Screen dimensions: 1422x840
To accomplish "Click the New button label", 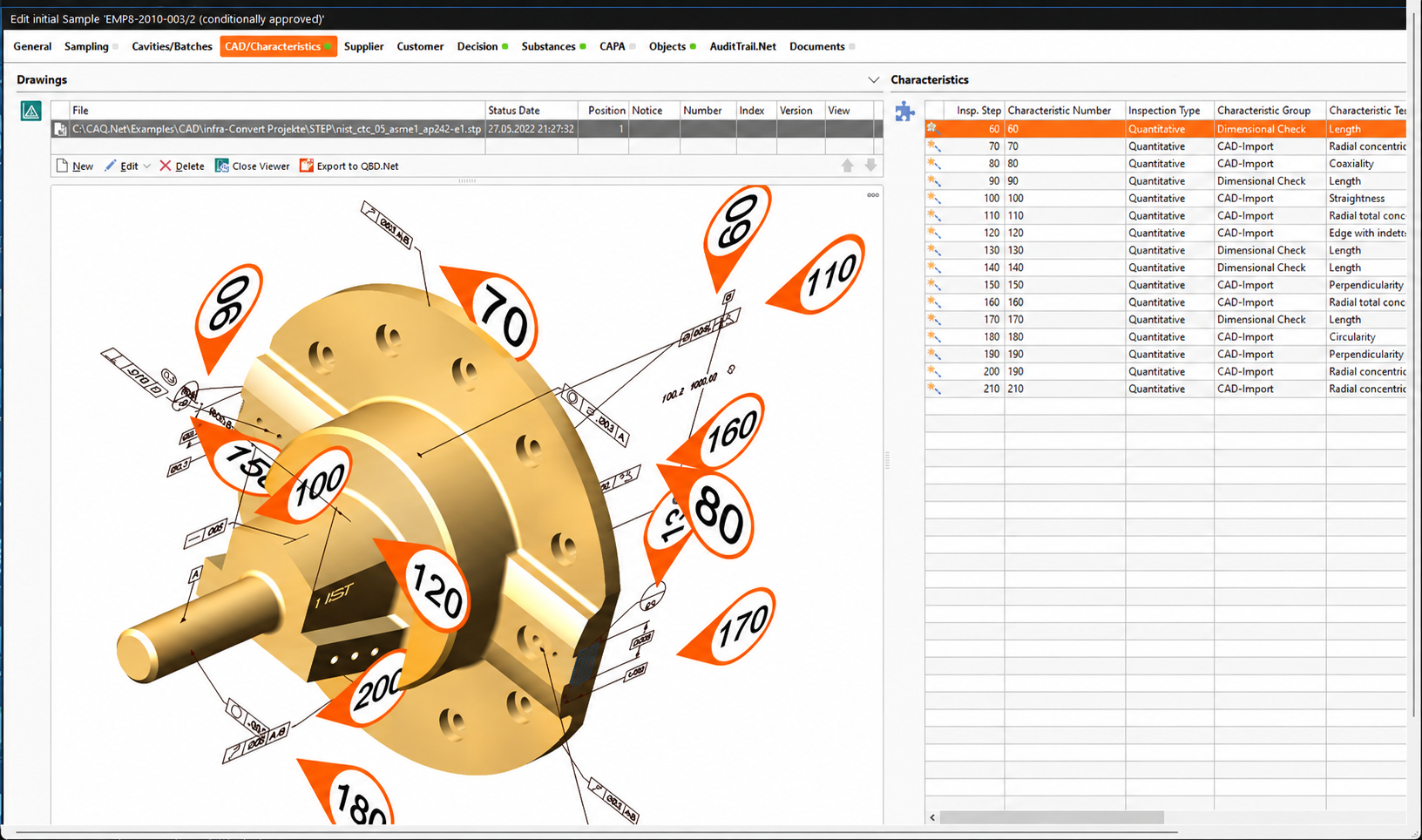I will [x=83, y=166].
